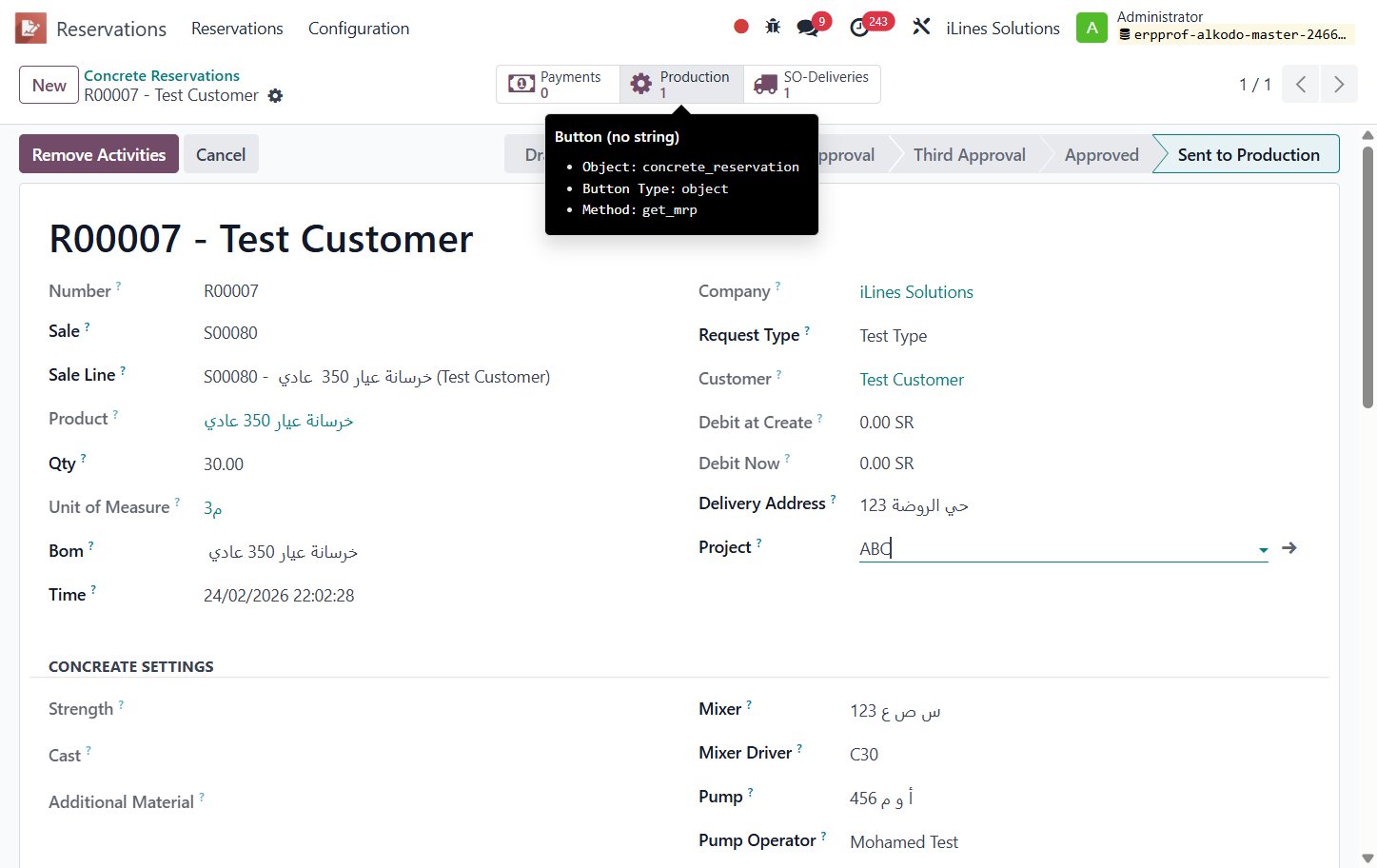Go to the previous record arrow
This screenshot has height=868, width=1377.
1301,85
